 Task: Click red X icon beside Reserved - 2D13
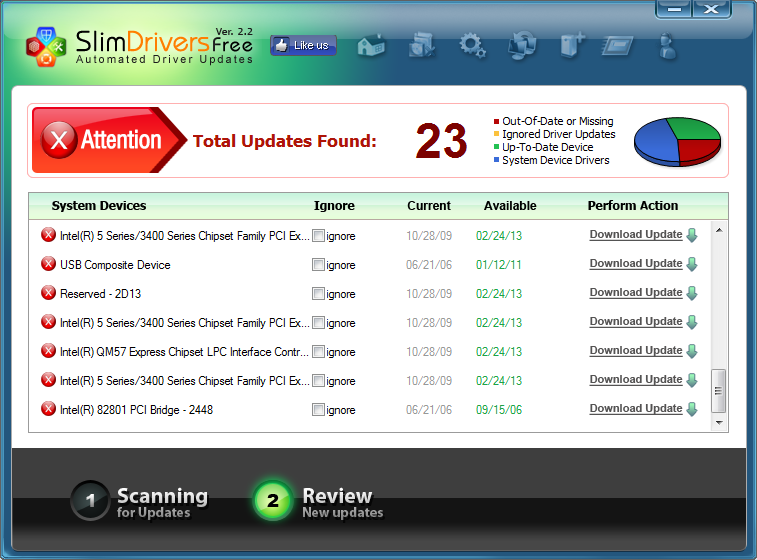48,293
